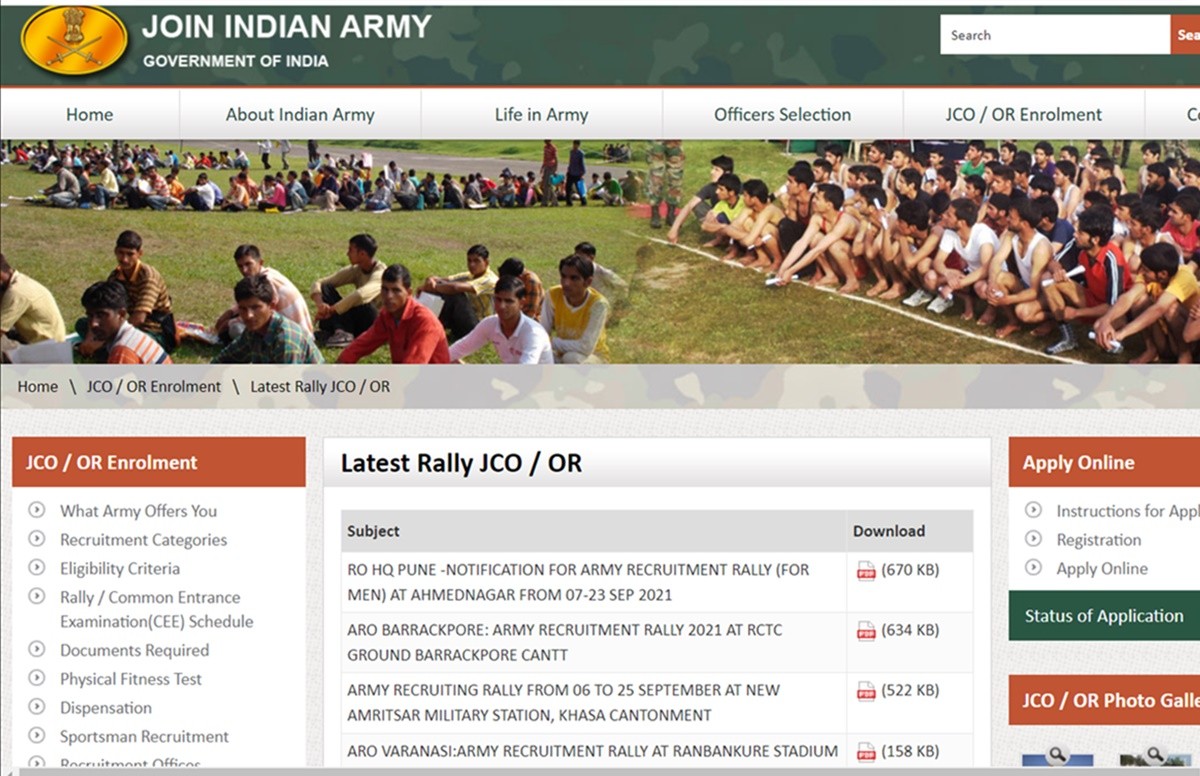Go to Recruitment Categories link
1200x776 pixels.
[x=143, y=540]
